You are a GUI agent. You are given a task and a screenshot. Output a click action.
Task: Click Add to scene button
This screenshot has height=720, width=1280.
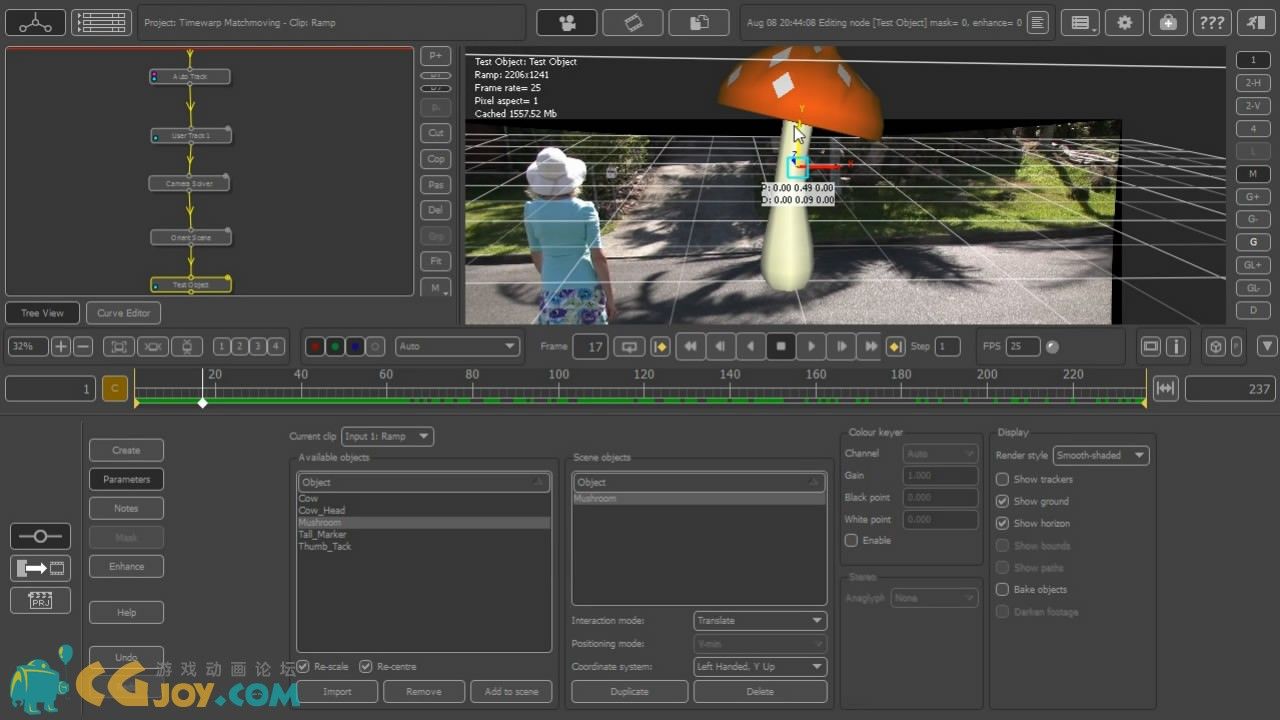[511, 691]
